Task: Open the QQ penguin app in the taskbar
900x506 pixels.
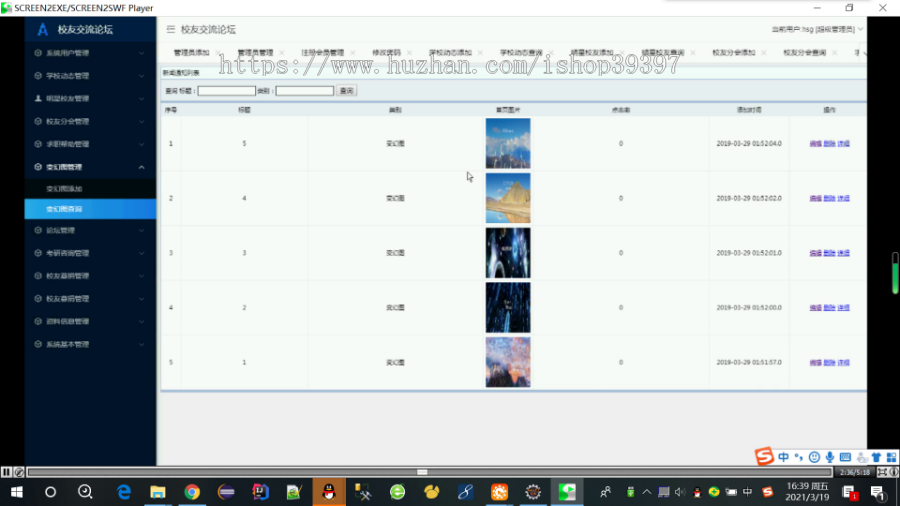Action: coord(329,492)
